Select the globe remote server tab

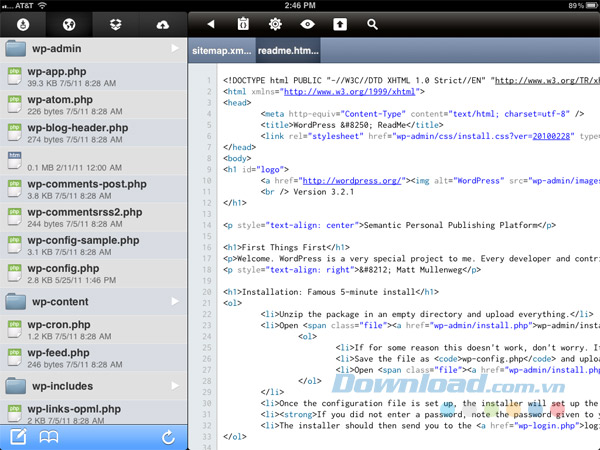tap(69, 24)
